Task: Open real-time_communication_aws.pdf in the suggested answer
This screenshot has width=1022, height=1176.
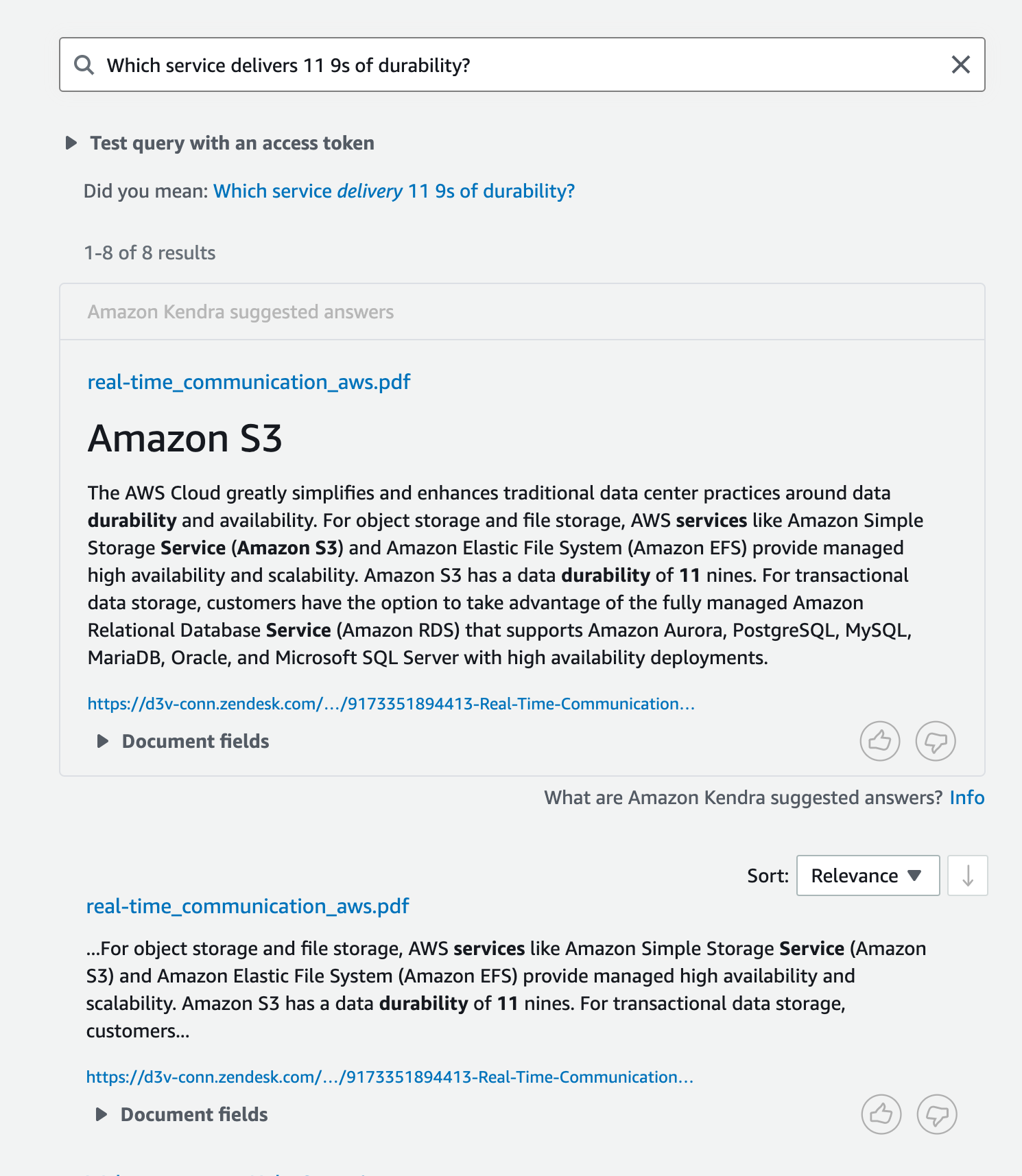Action: point(249,382)
